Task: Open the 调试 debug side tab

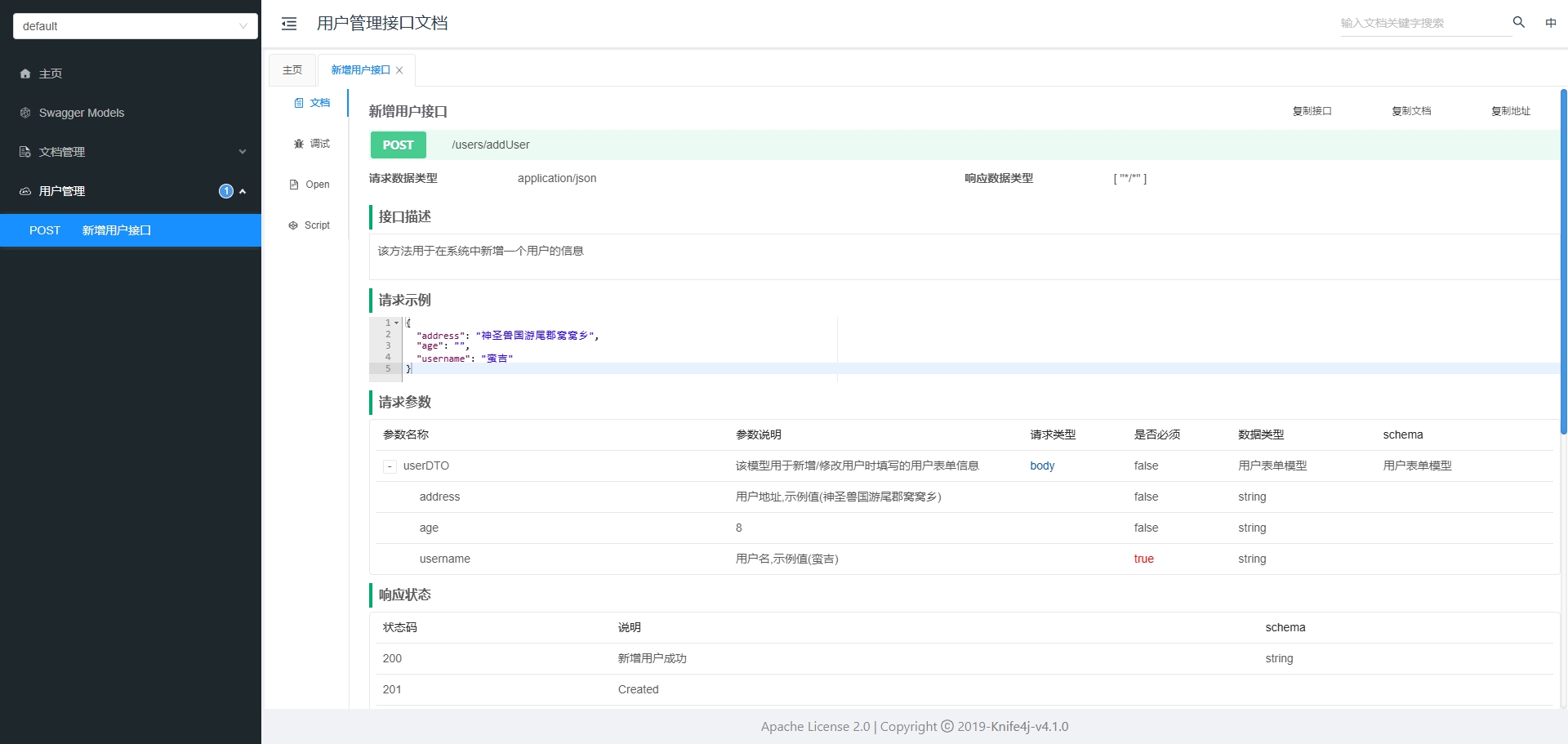Action: [312, 144]
